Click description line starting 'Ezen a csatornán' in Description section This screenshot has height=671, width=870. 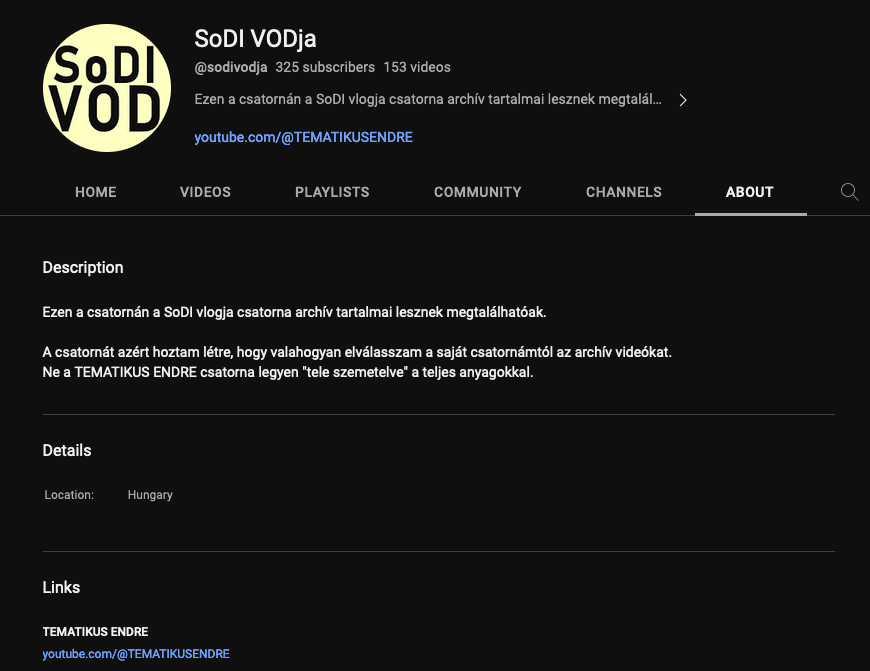pyautogui.click(x=294, y=312)
